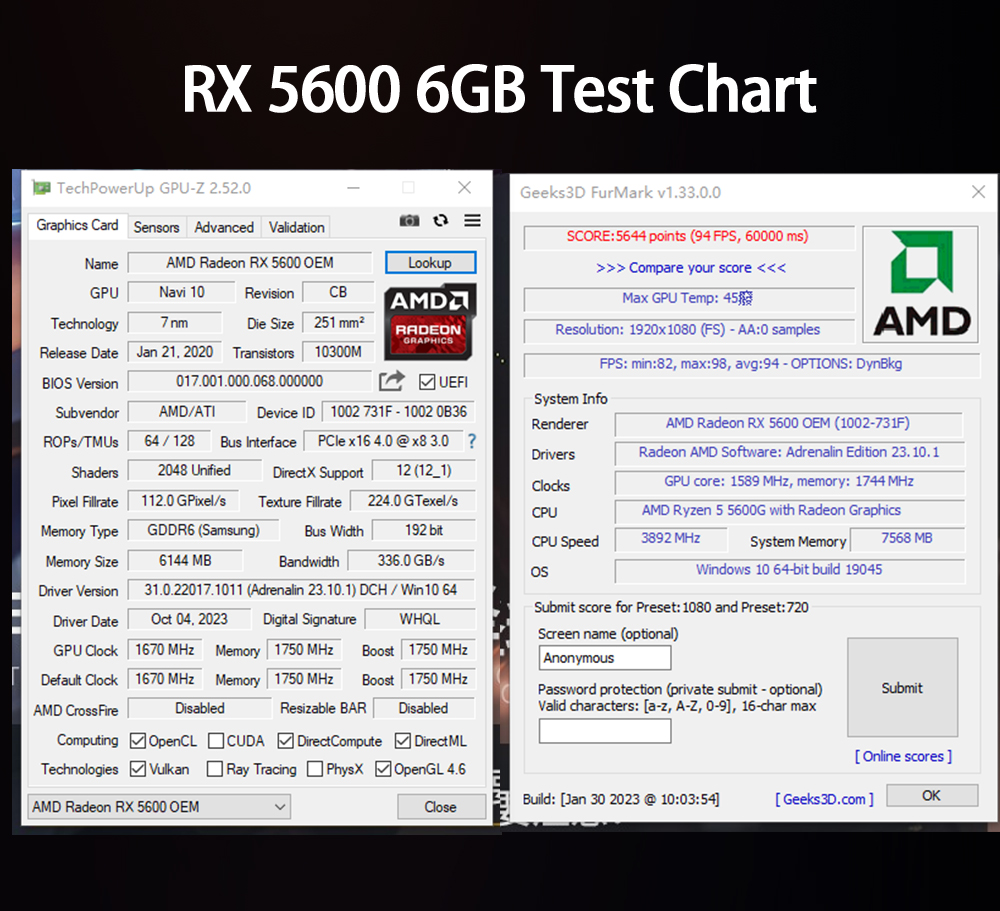Click the Max GPU Temp field
Screen dimensions: 1000x911
(689, 298)
